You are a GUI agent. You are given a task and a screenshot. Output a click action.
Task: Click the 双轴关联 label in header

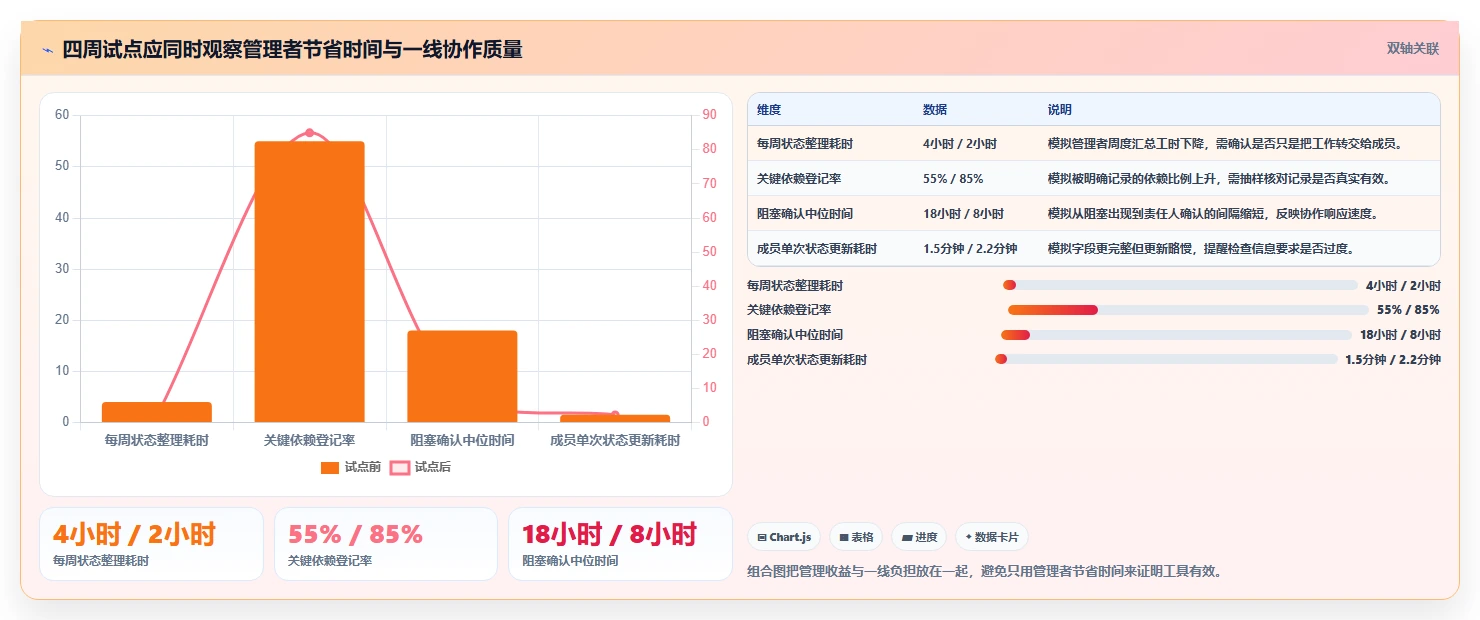(x=1412, y=49)
